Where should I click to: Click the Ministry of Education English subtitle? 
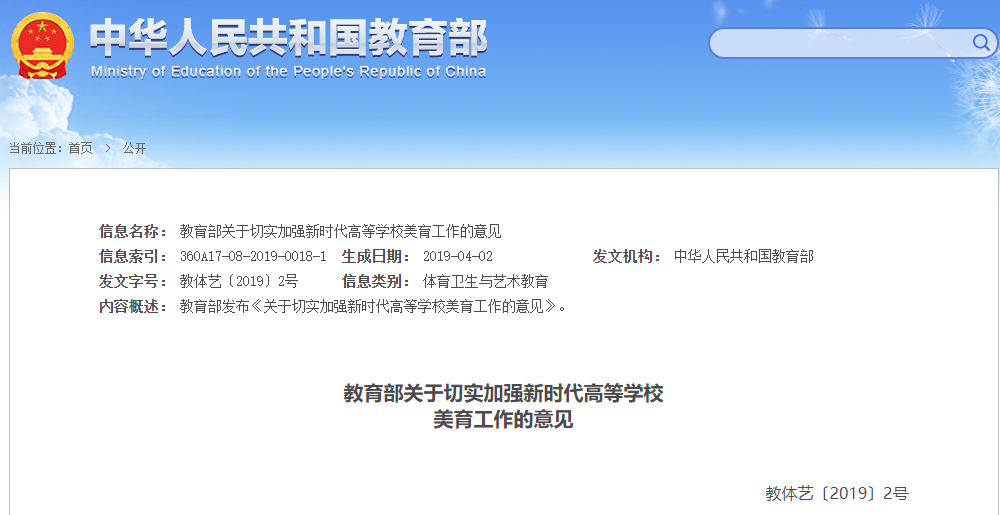tap(288, 71)
